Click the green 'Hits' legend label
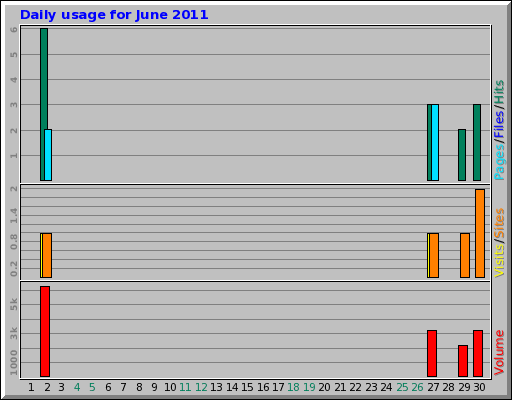 tap(499, 92)
